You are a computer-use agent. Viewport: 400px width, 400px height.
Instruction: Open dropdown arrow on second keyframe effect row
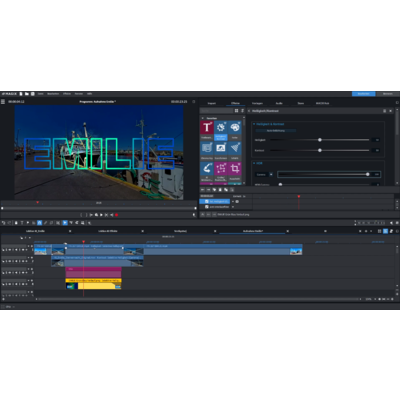pos(233,207)
